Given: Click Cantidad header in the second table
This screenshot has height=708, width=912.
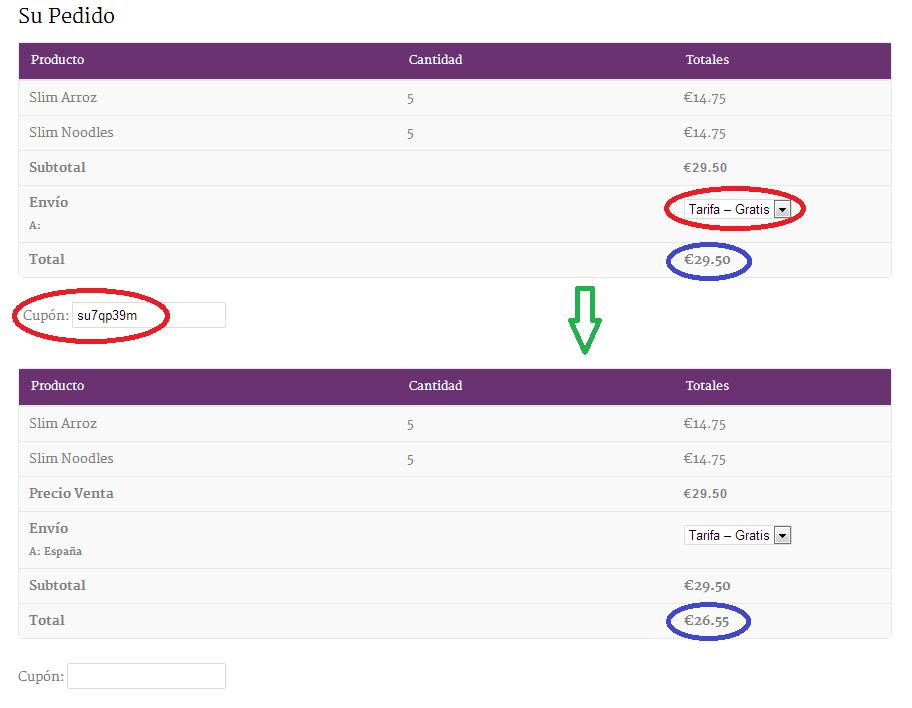Looking at the screenshot, I should point(435,386).
